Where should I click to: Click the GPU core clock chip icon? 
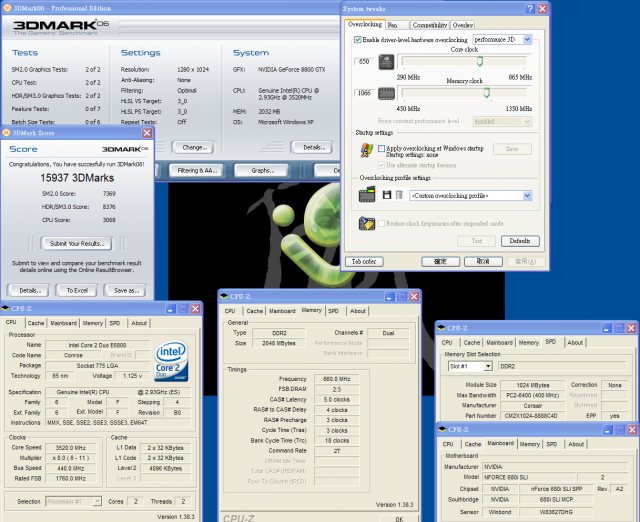[x=386, y=62]
